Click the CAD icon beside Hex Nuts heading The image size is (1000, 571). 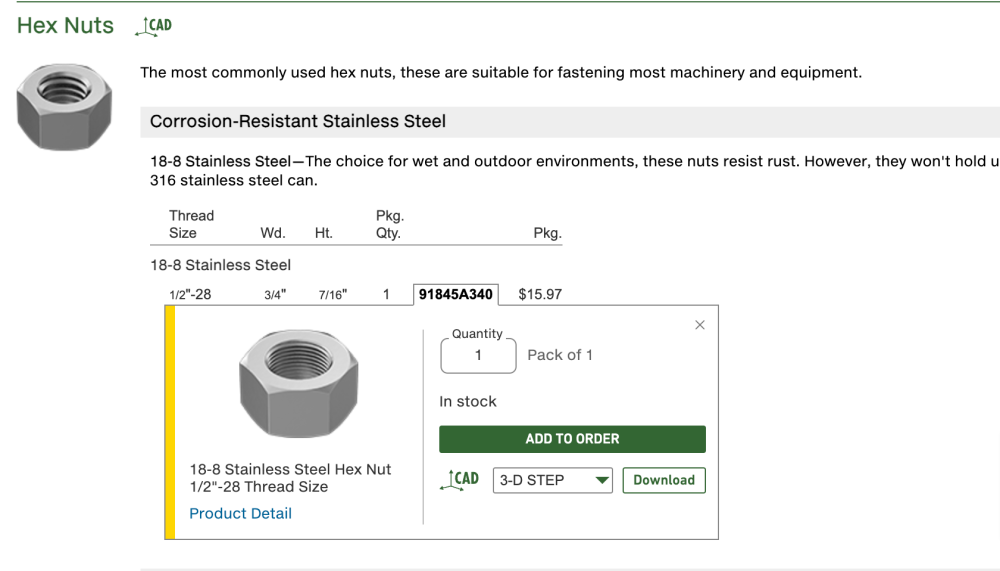click(x=153, y=26)
